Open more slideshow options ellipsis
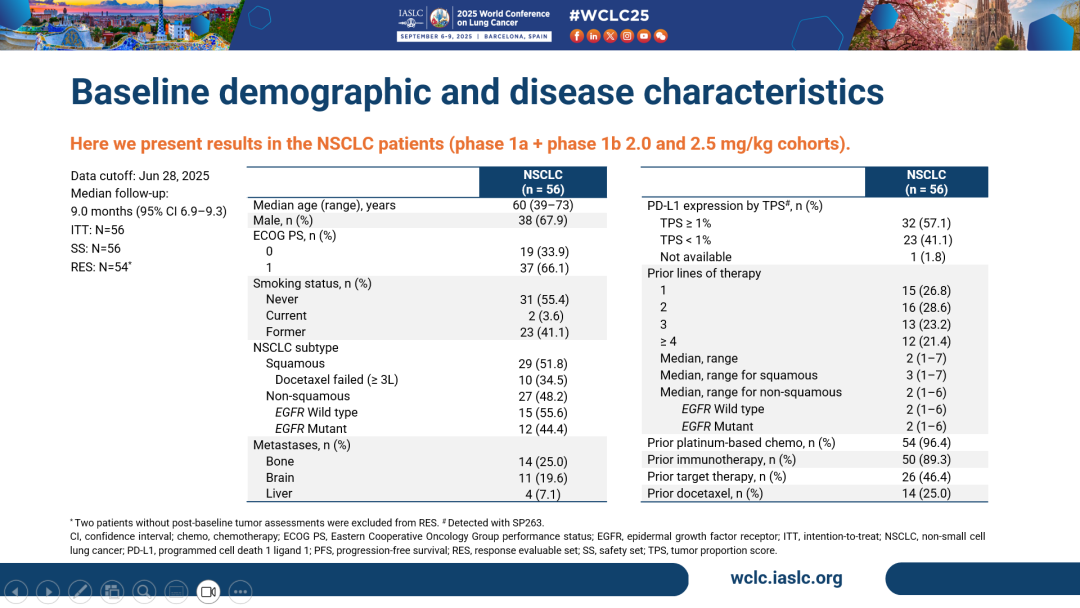Screen dimensions: 1080x608 click(240, 591)
